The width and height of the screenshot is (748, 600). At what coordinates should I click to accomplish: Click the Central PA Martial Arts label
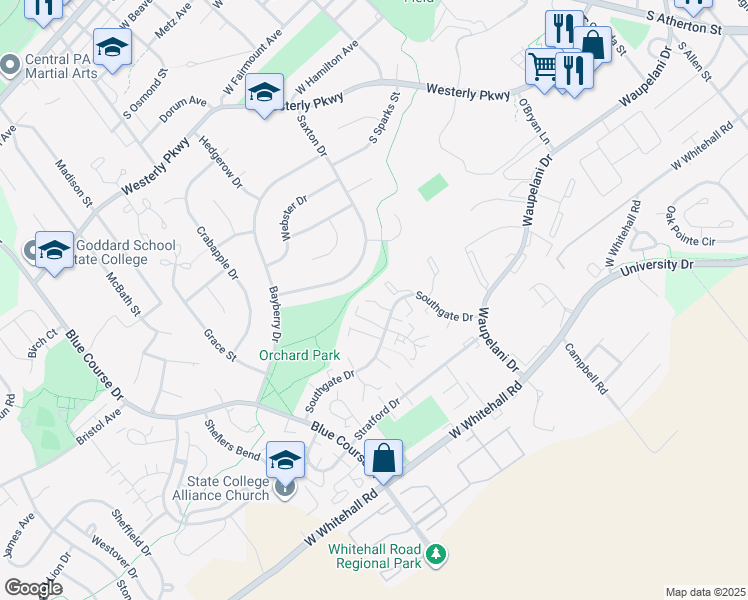coord(62,66)
